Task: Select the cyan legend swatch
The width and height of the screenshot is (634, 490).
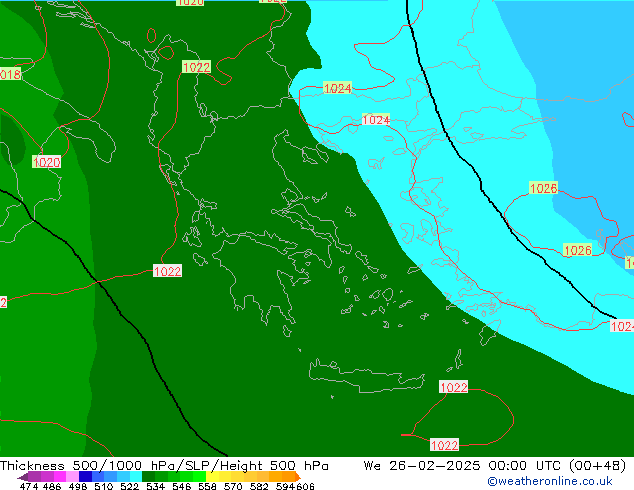Action: (136, 476)
